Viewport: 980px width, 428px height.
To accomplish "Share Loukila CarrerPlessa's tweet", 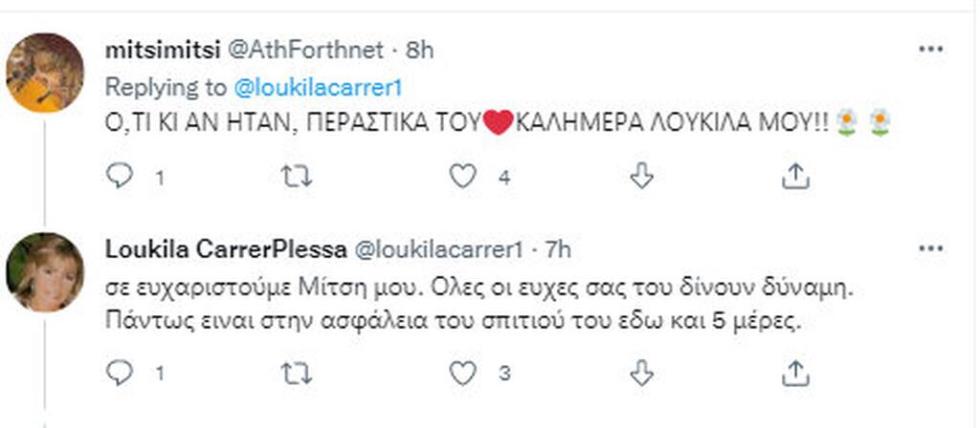I will (796, 372).
